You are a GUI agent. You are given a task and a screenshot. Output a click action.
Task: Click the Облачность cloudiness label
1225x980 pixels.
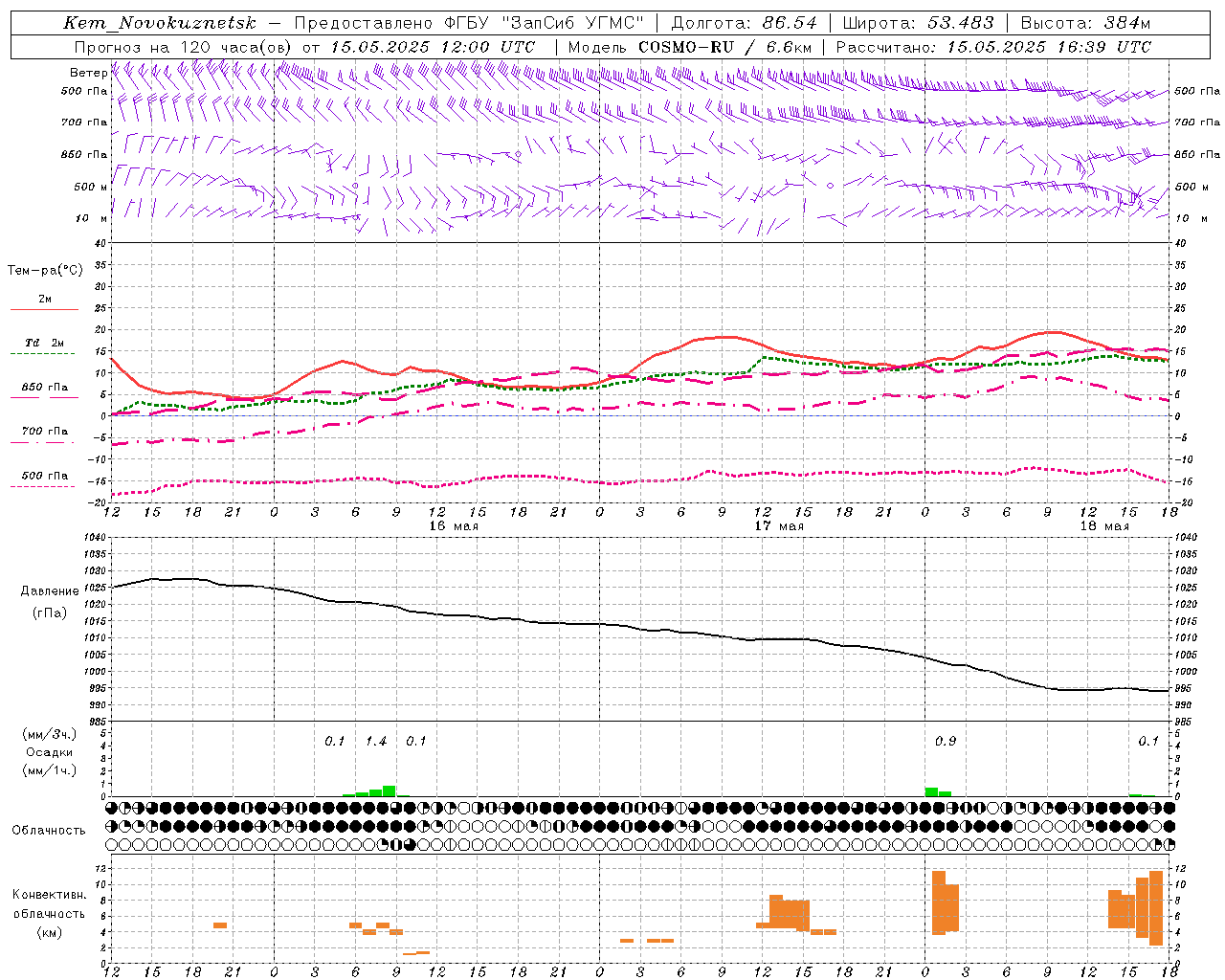49,830
